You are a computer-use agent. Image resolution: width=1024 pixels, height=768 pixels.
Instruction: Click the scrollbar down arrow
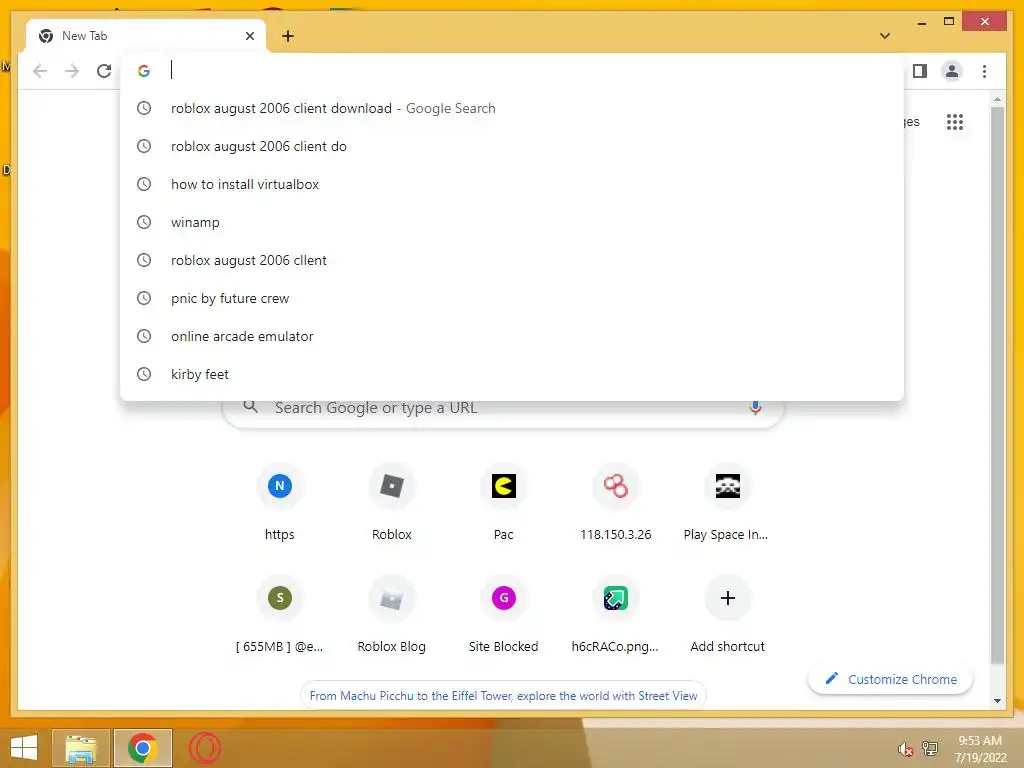click(x=997, y=701)
